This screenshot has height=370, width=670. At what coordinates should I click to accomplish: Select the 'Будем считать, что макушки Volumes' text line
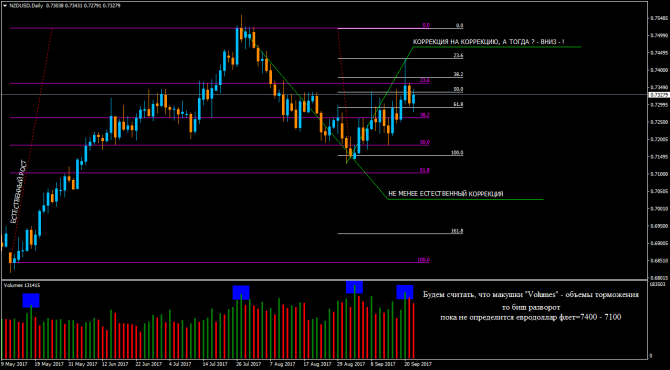click(x=531, y=295)
